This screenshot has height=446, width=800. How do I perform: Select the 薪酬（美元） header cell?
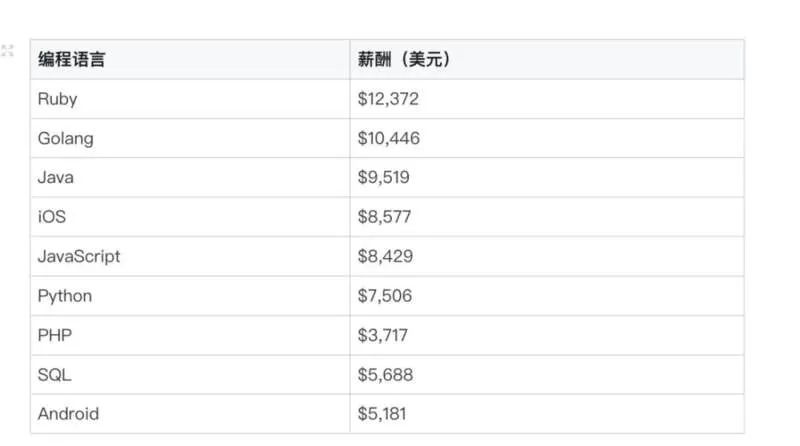[x=547, y=59]
